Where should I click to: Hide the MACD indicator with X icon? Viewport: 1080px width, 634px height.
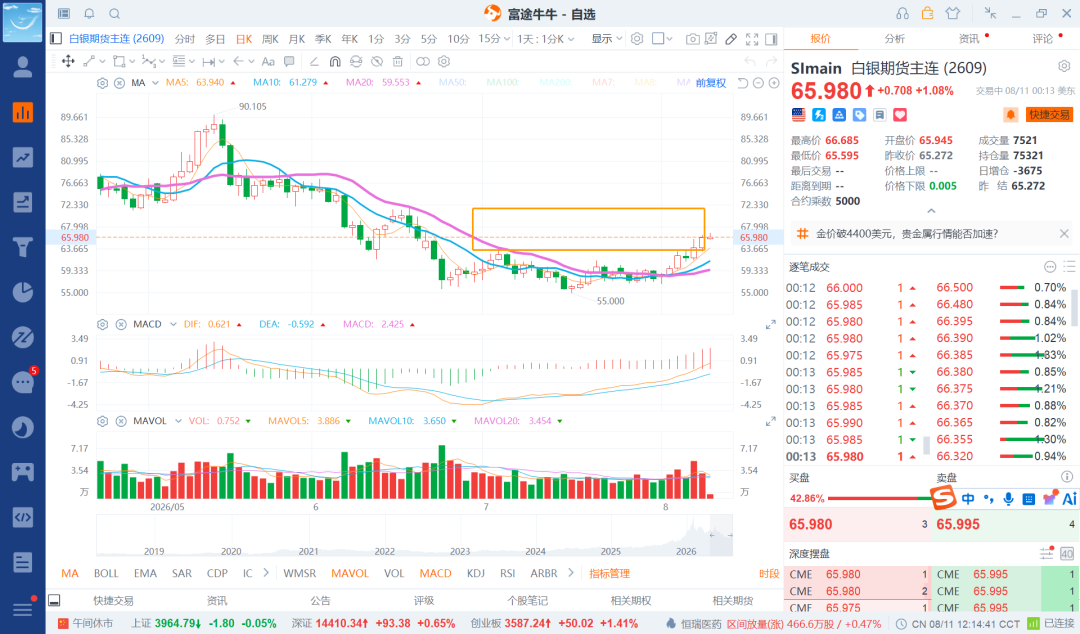tap(121, 324)
